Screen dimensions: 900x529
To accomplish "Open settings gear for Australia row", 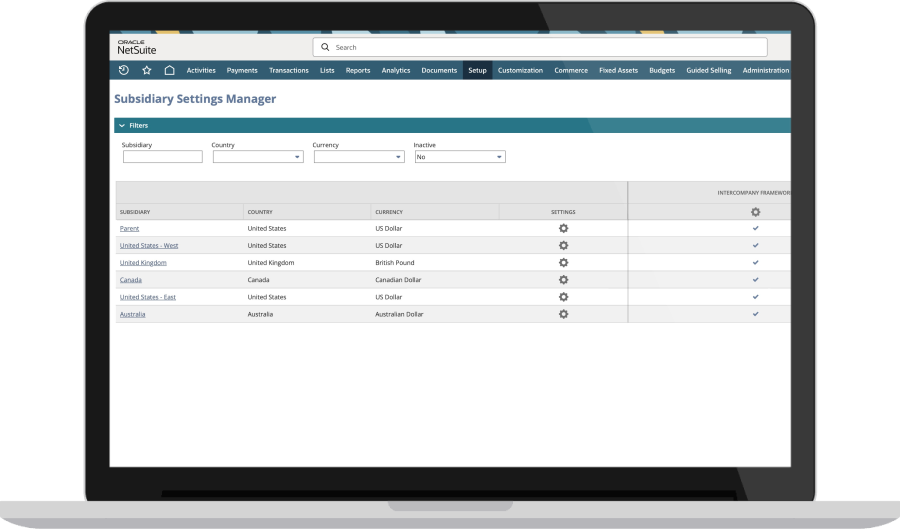I will pyautogui.click(x=563, y=314).
